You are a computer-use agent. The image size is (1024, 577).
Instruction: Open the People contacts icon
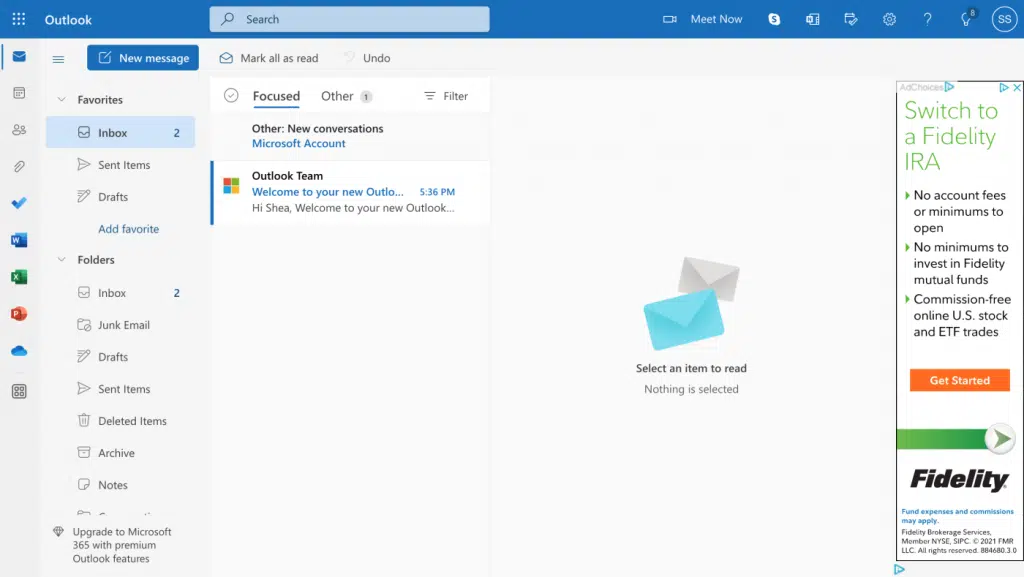[x=19, y=130]
